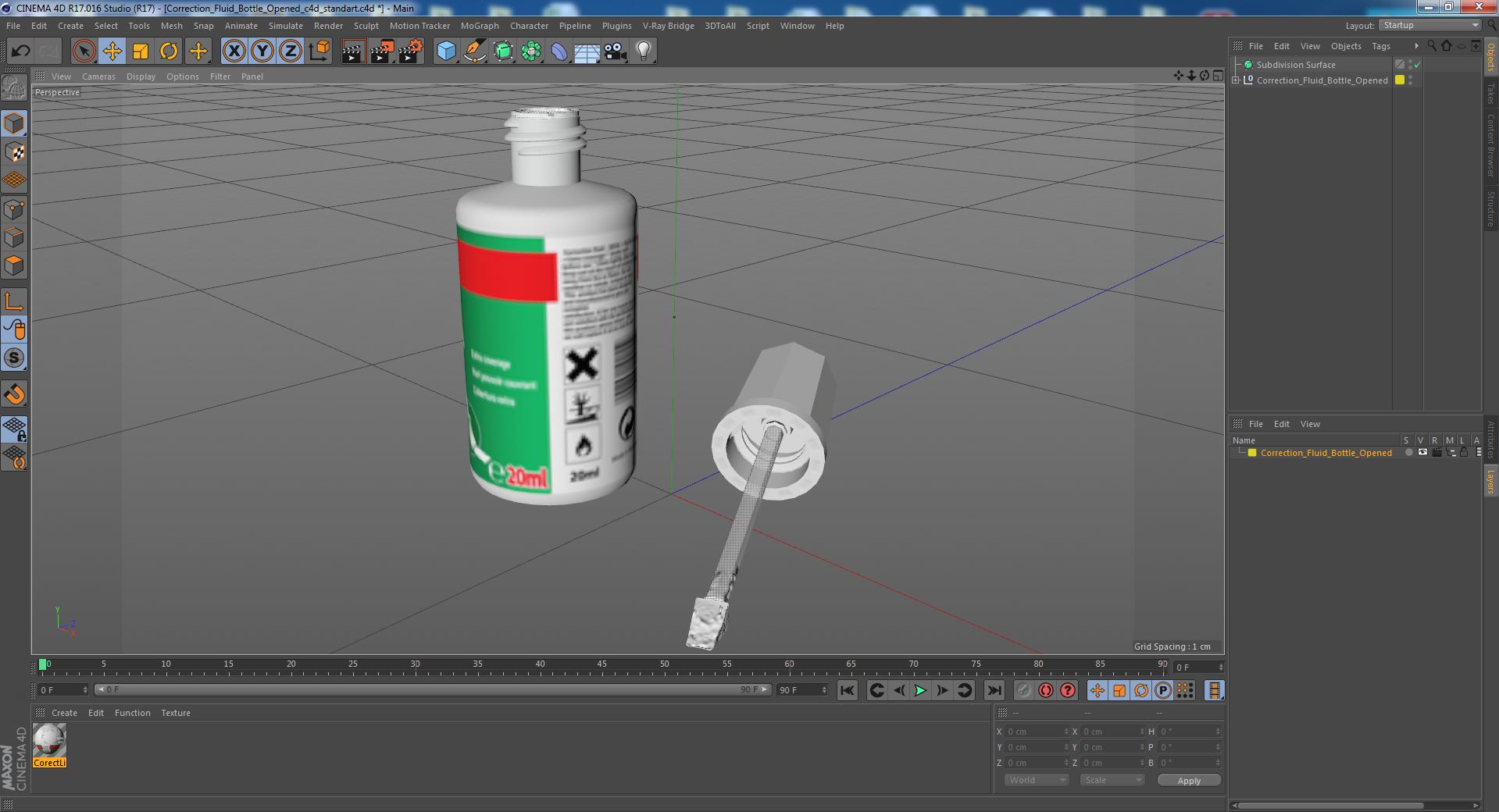The image size is (1499, 812).
Task: Open the Spline pen tool
Action: (x=475, y=52)
